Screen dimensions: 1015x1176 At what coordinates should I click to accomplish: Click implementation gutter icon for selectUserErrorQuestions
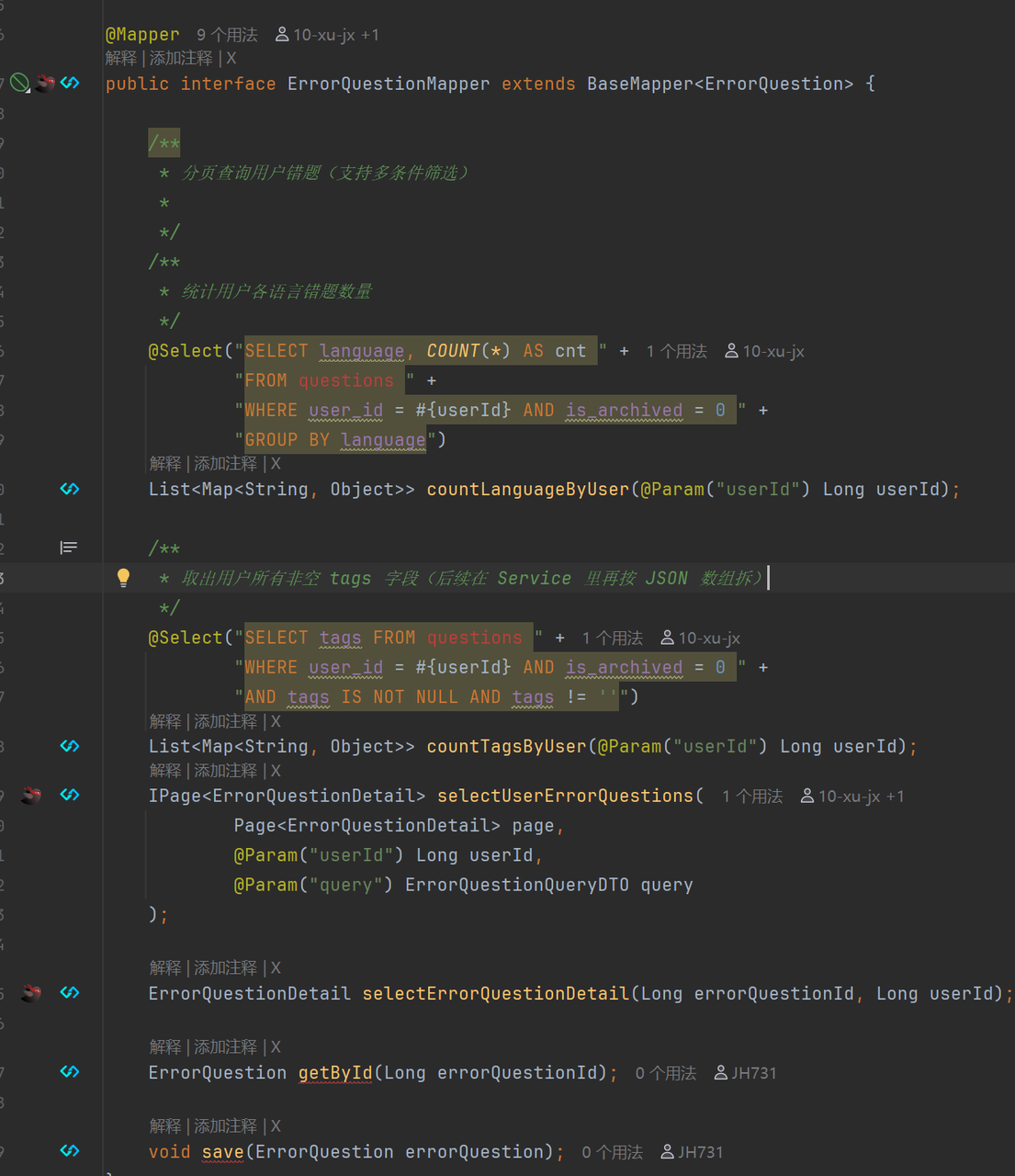[x=70, y=795]
